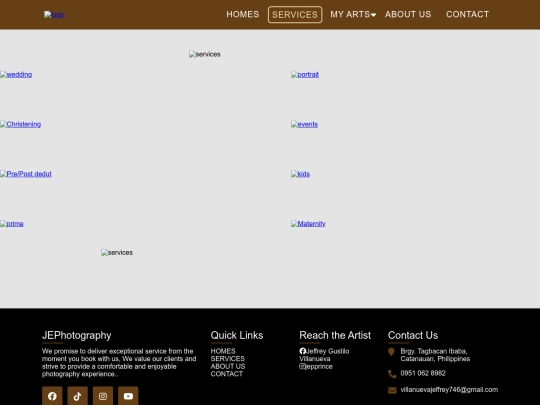
Task: Click HOMES under Quick Links
Action: point(223,351)
